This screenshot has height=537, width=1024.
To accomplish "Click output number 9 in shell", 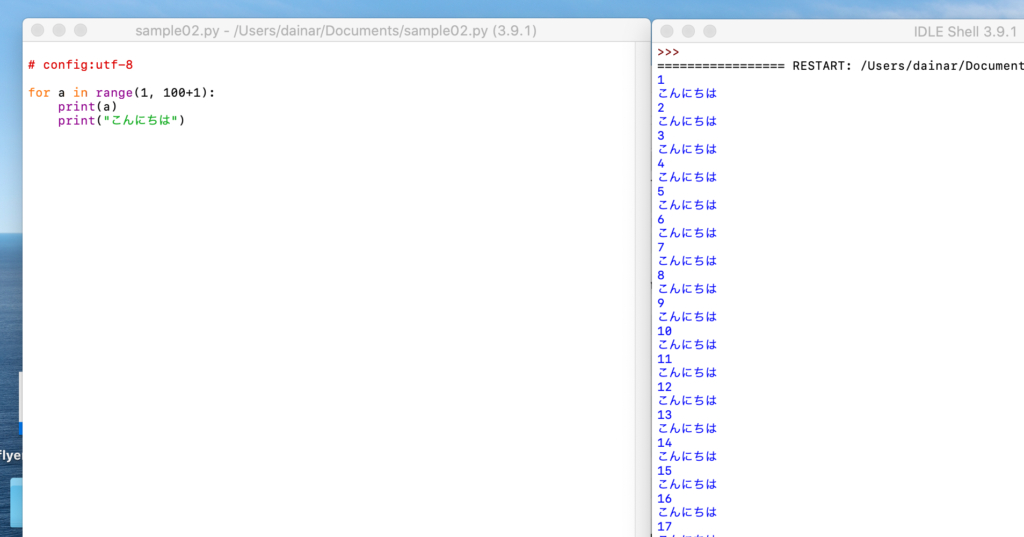I will (x=661, y=303).
